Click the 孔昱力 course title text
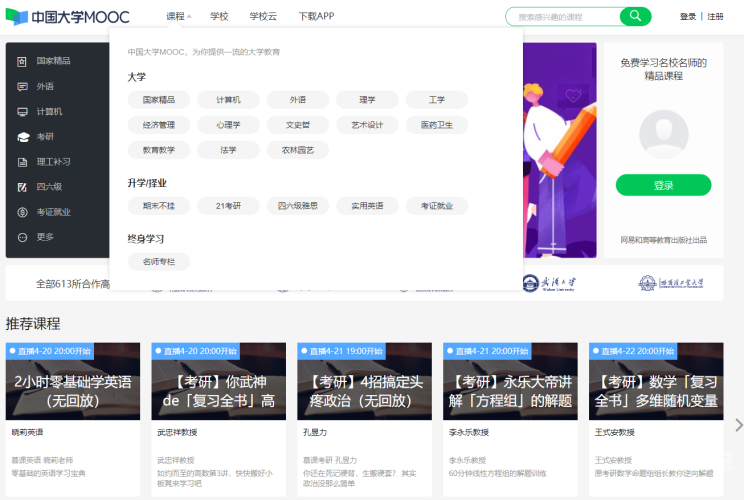This screenshot has width=744, height=500. tap(315, 432)
